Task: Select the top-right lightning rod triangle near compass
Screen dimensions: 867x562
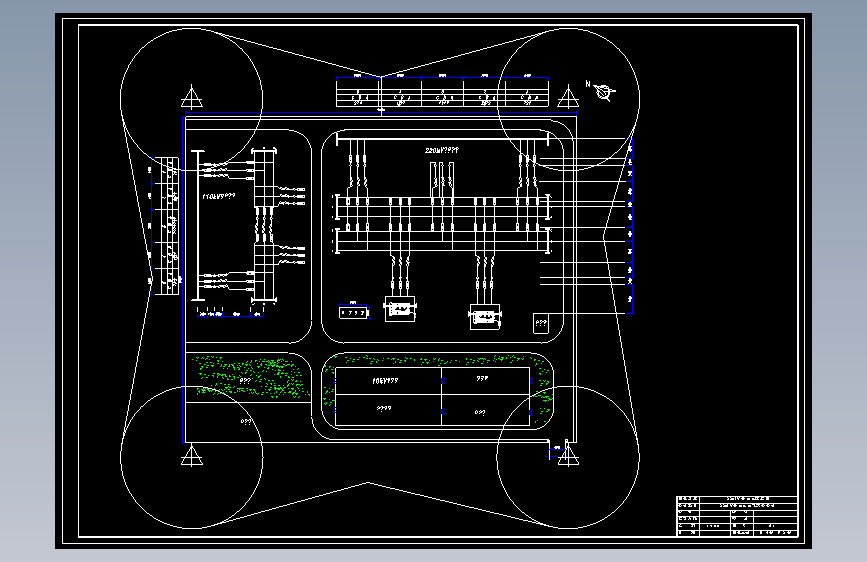Action: click(568, 96)
